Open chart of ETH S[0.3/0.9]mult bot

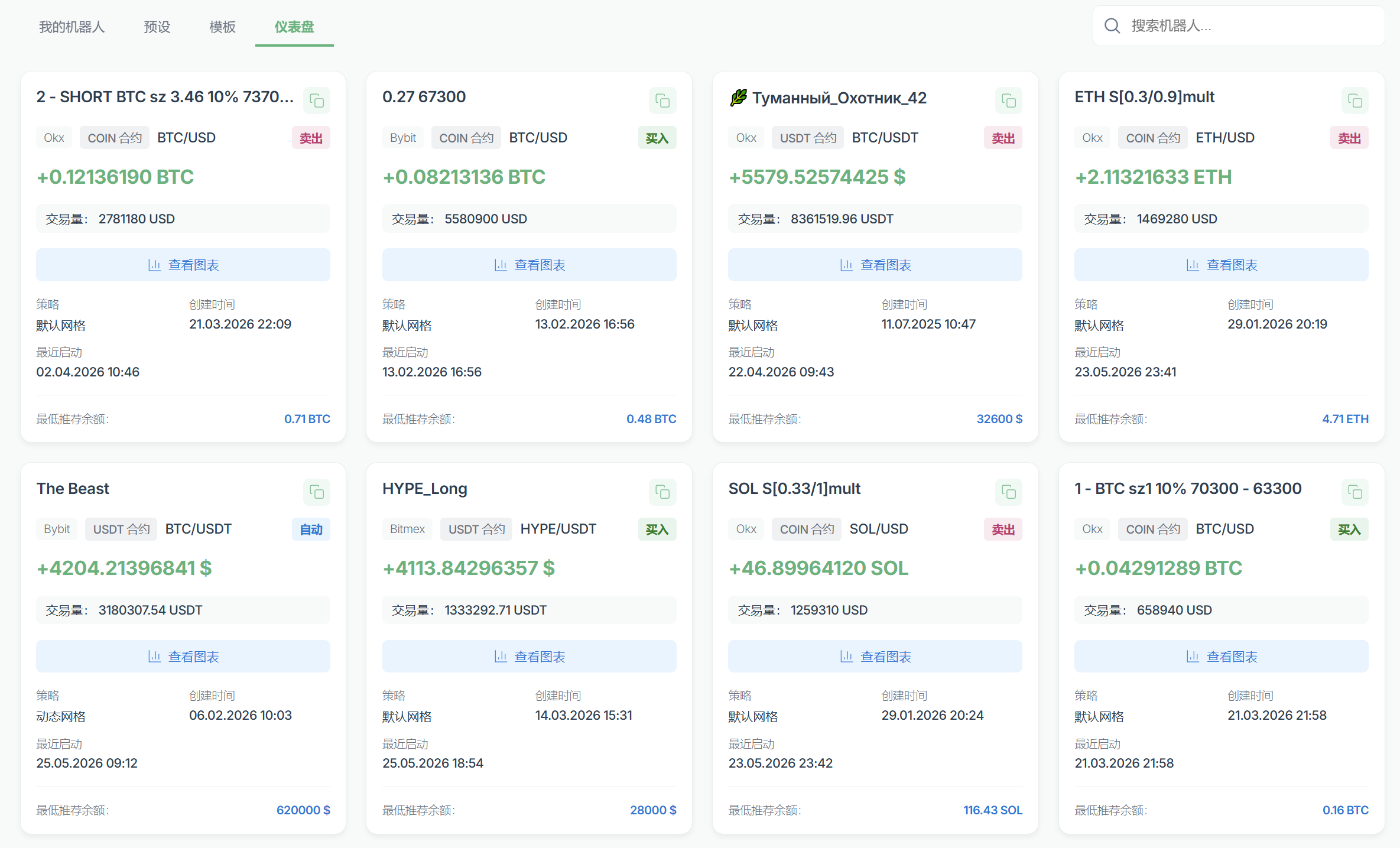coord(1221,265)
